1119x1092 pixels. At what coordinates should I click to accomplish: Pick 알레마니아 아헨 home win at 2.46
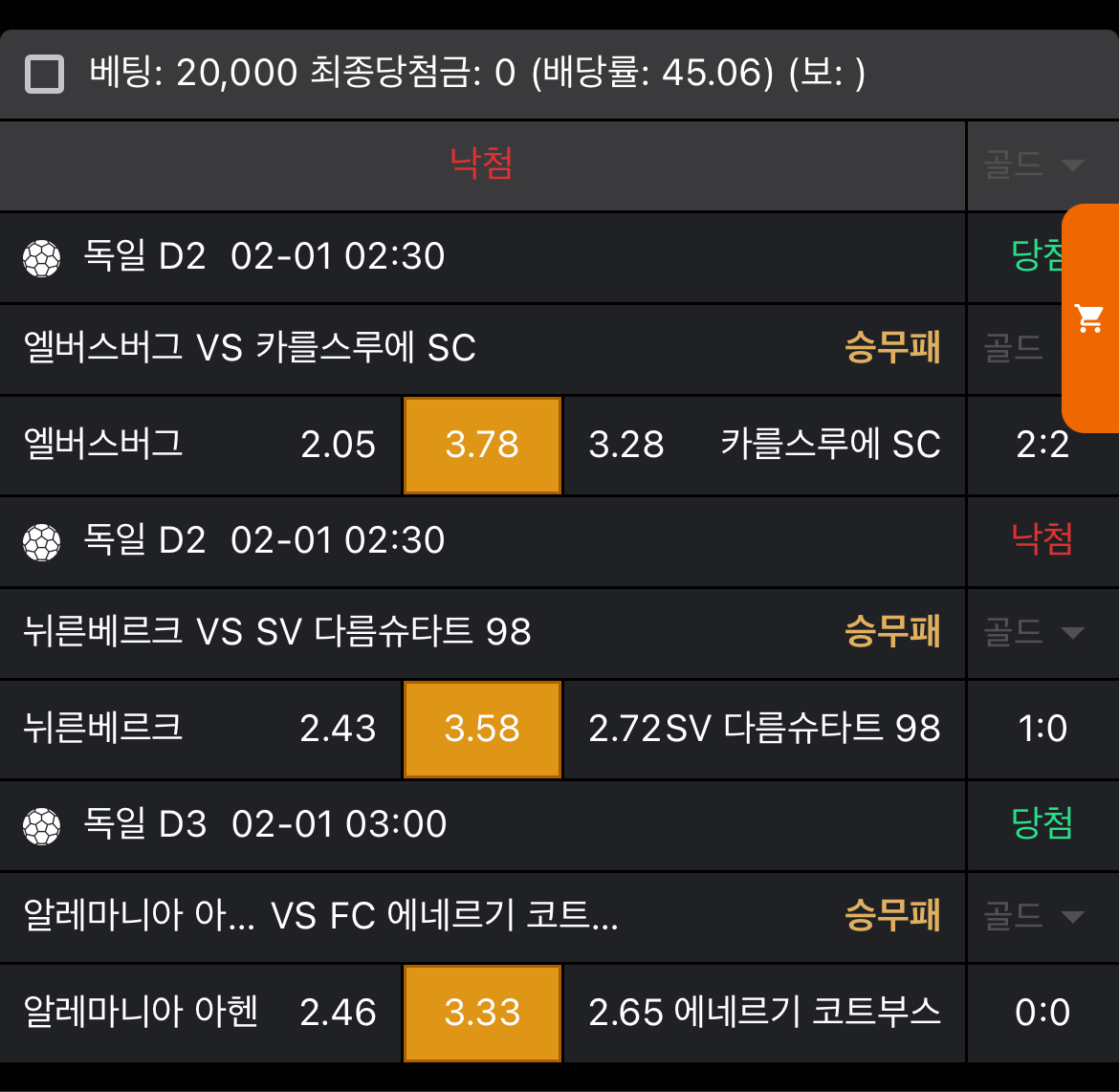(200, 1013)
